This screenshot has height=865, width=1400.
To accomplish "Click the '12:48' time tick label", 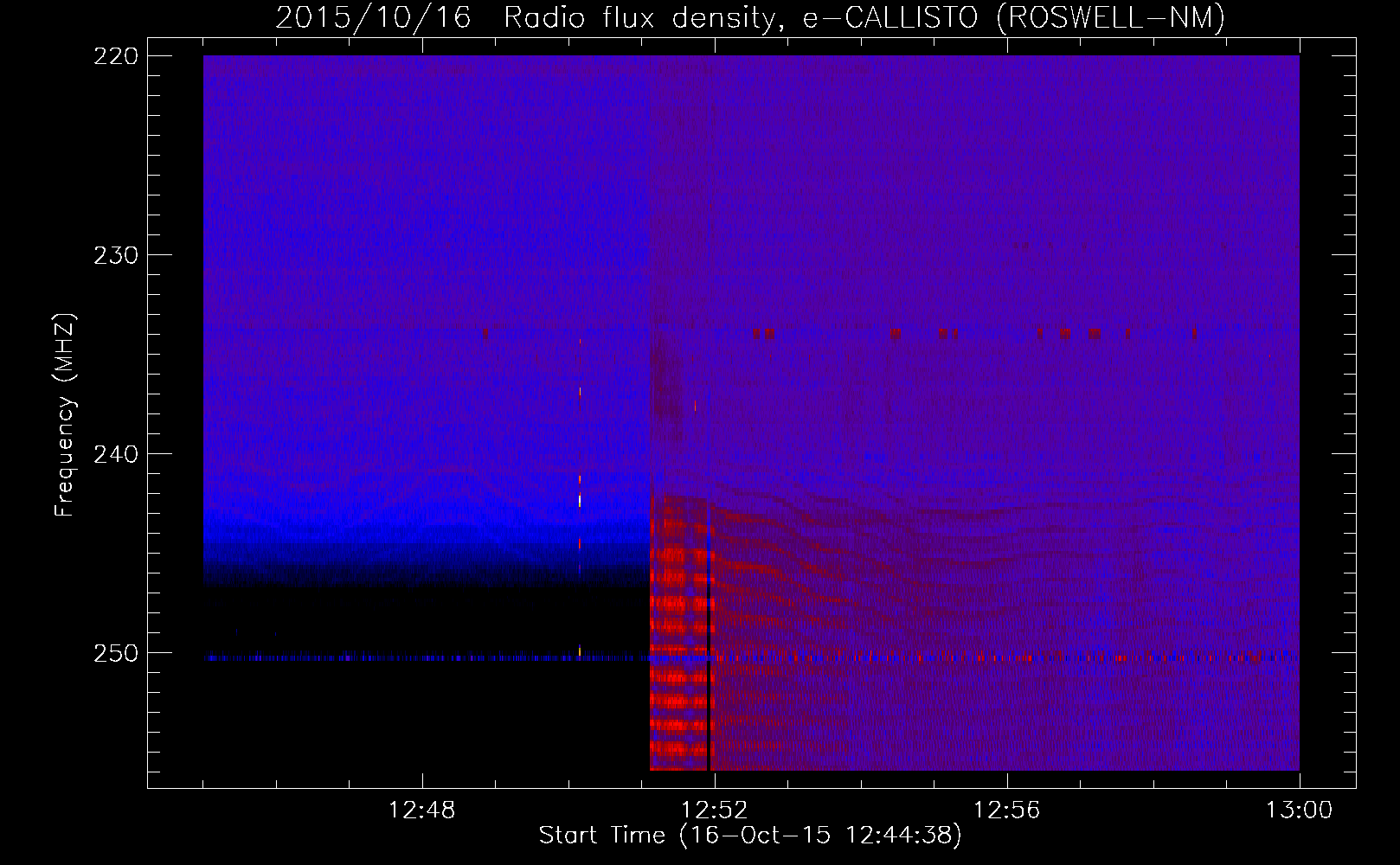I will (x=421, y=810).
